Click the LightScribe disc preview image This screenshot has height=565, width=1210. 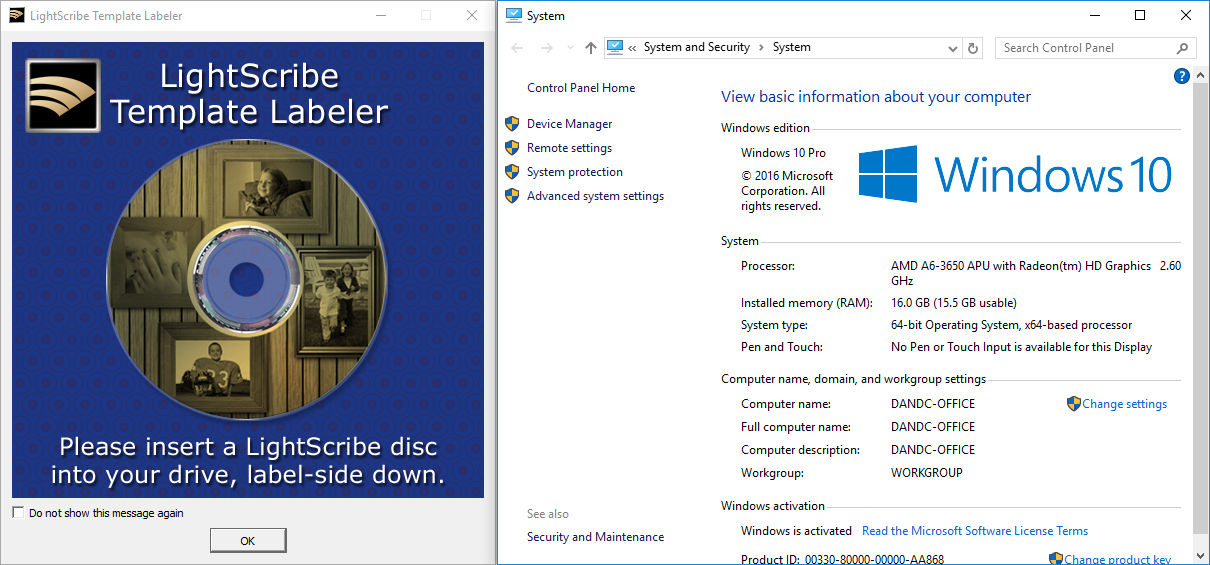coord(246,278)
